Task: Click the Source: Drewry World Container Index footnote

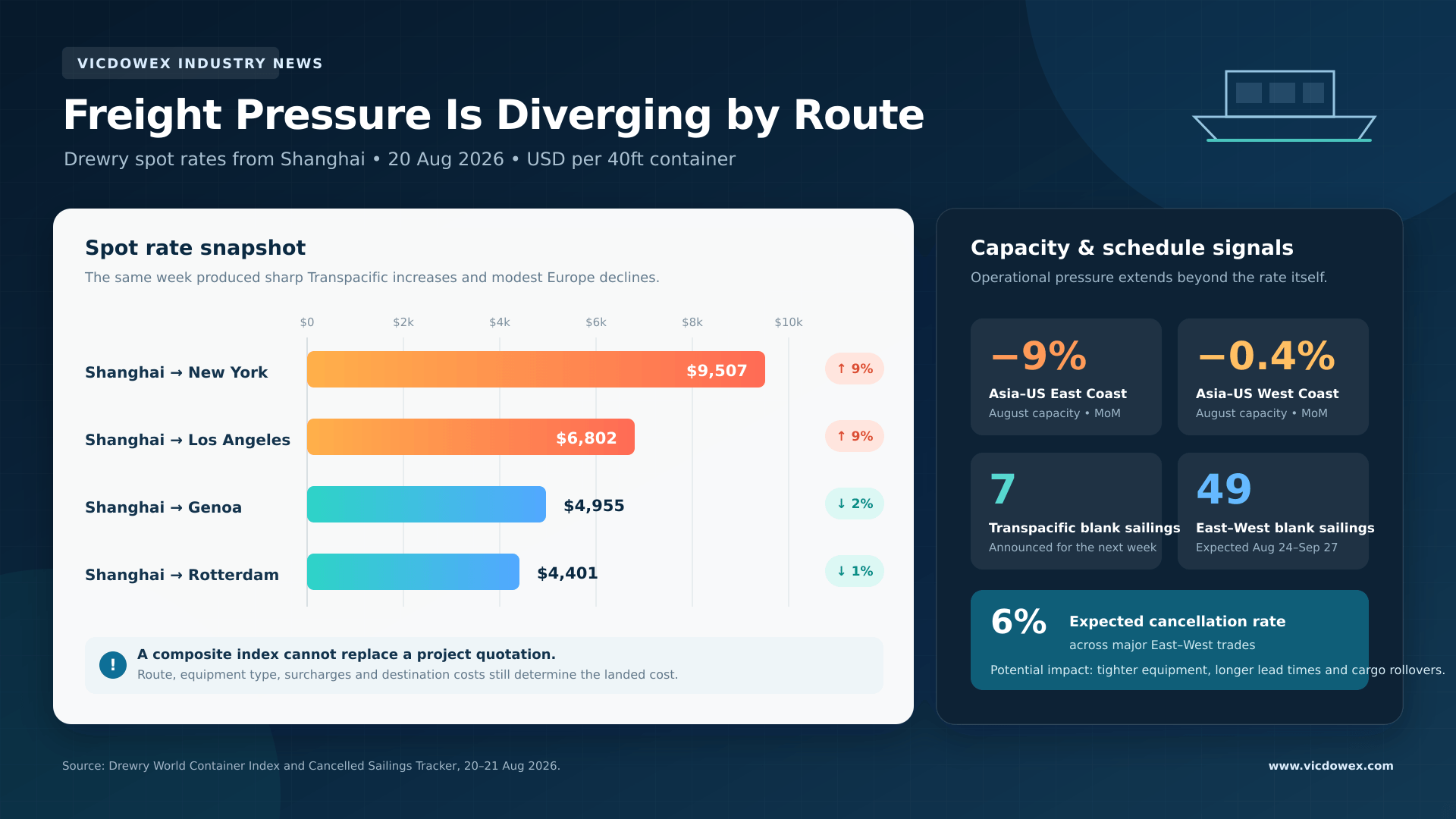Action: point(311,766)
